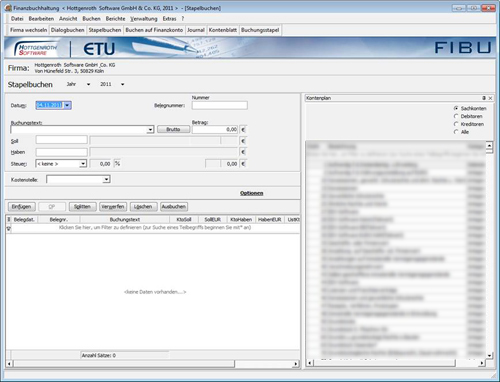500x382 pixels.
Task: Select the Sachkonten radio button
Action: coord(456,108)
